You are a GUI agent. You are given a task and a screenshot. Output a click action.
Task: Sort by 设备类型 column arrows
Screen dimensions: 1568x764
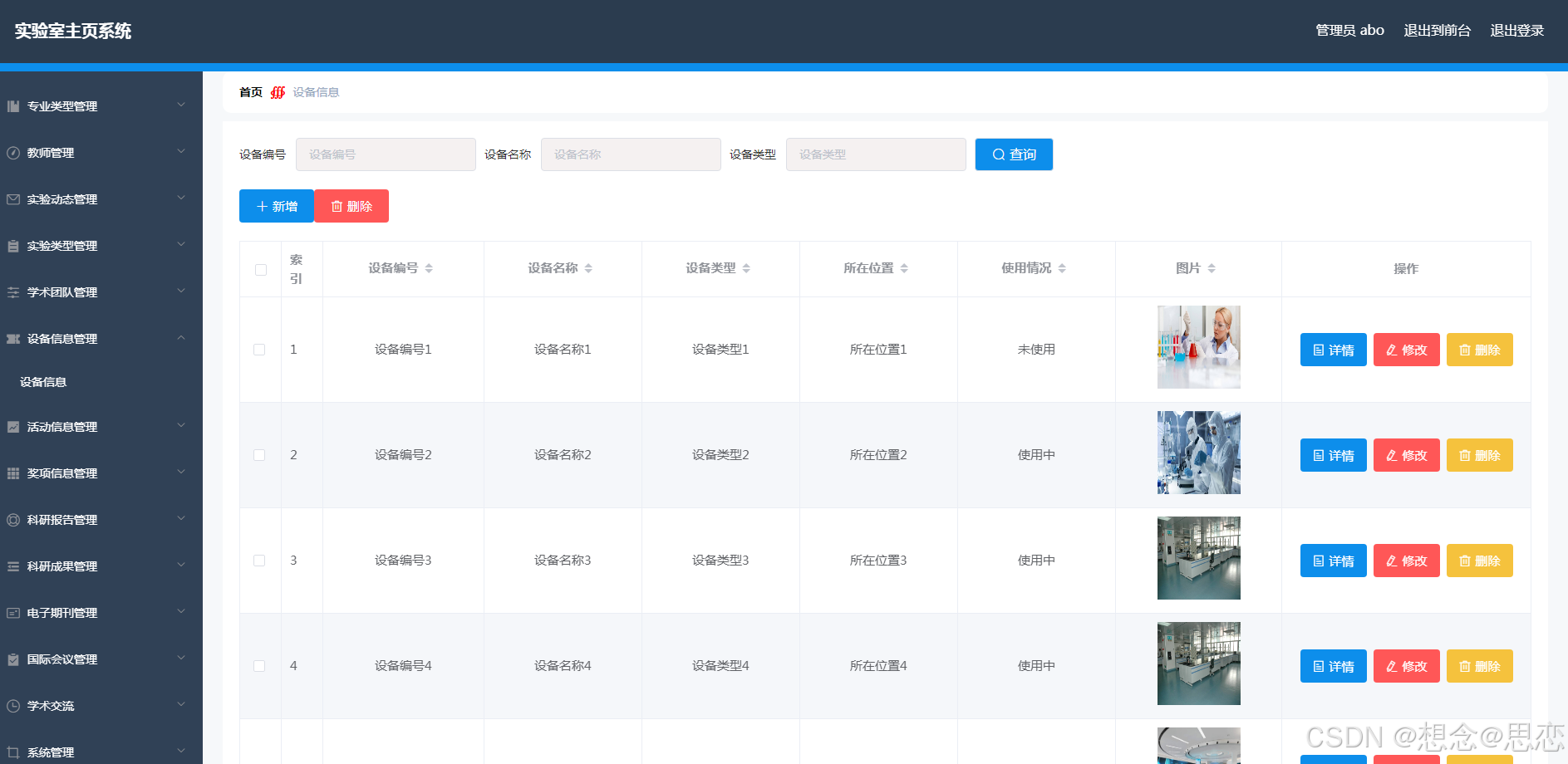[746, 268]
